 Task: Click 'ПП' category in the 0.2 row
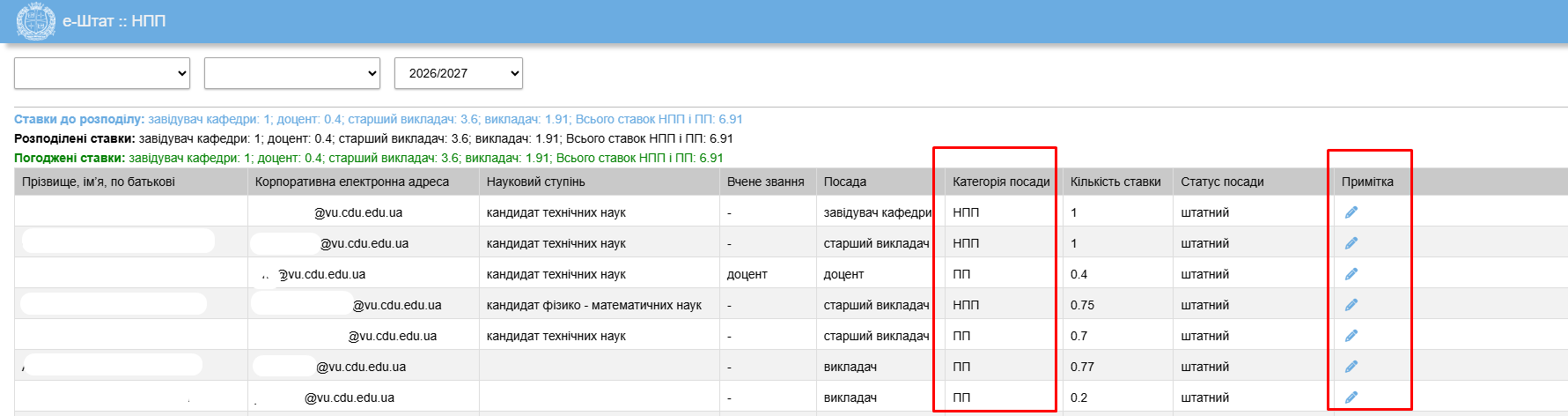click(961, 397)
